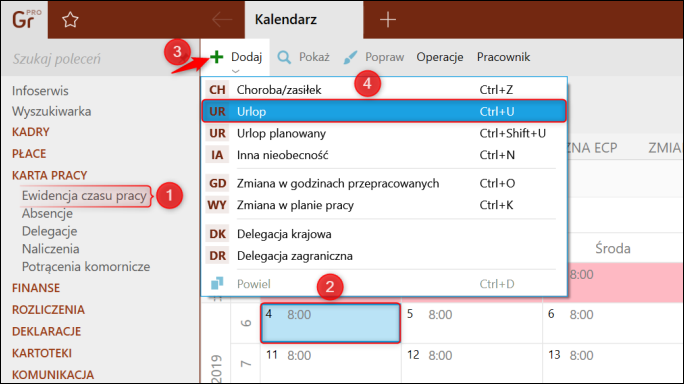The width and height of the screenshot is (684, 384).
Task: Open Ewidencja czasu pracy
Action: 84,195
